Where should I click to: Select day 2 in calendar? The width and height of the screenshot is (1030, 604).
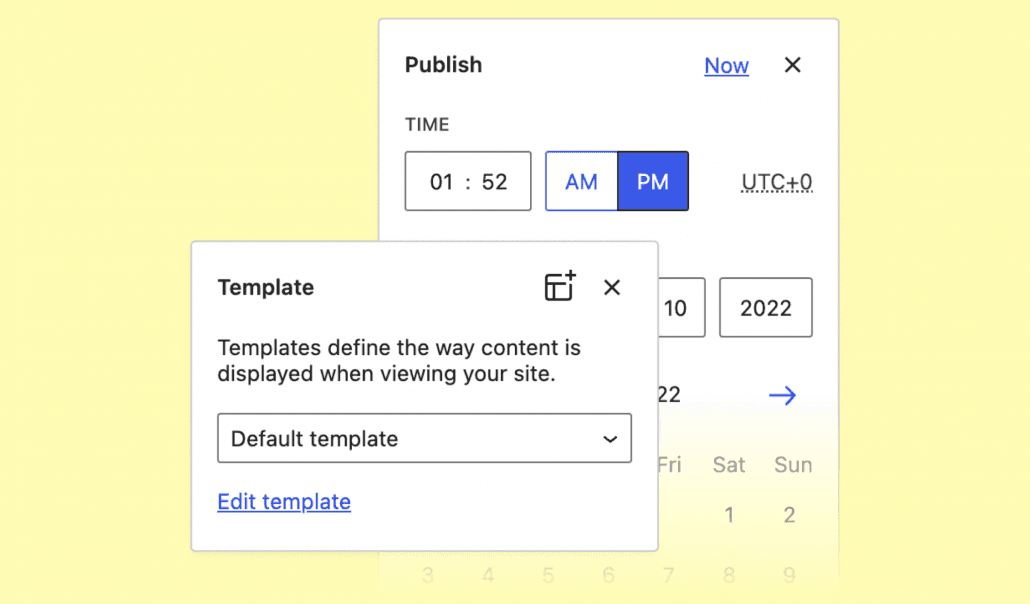(789, 516)
